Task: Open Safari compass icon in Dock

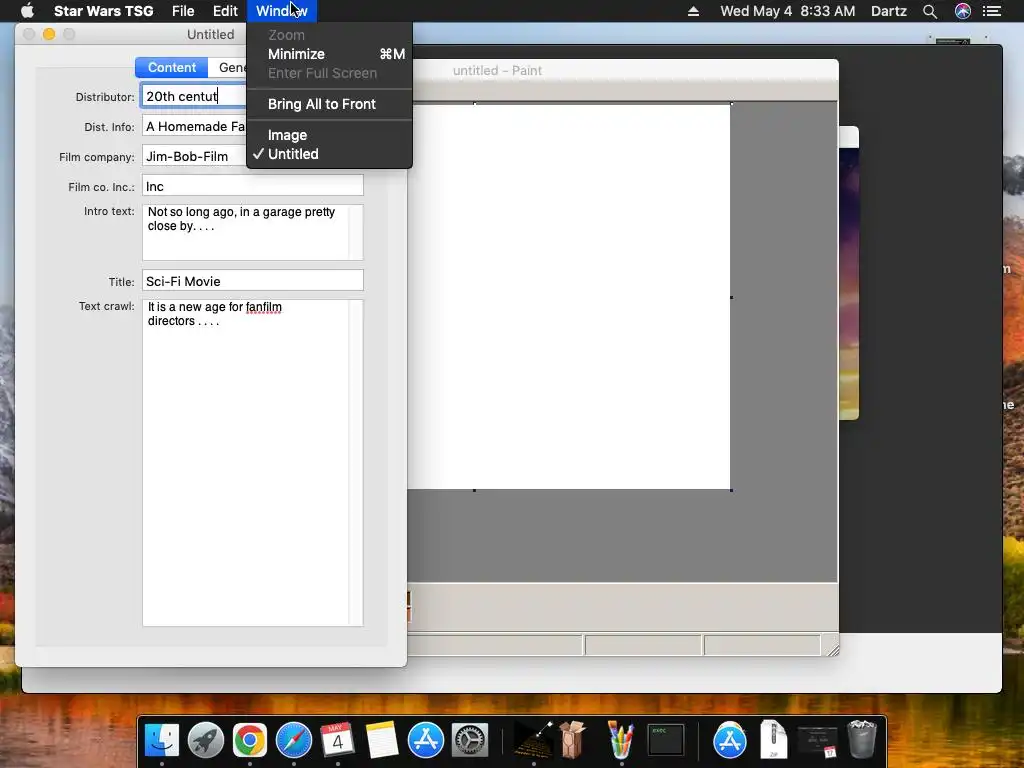Action: coord(294,740)
